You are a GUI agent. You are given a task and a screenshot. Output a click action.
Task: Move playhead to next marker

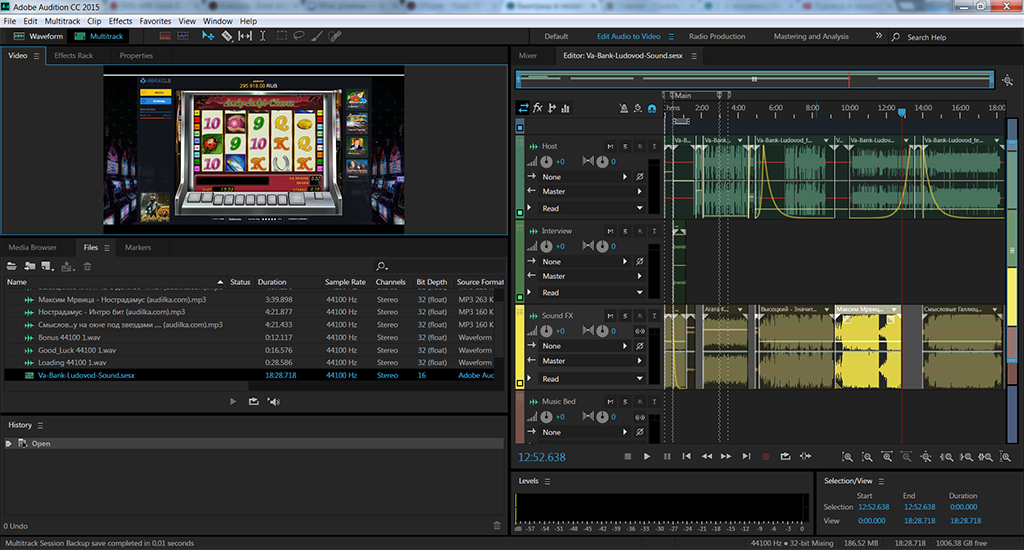[x=746, y=457]
